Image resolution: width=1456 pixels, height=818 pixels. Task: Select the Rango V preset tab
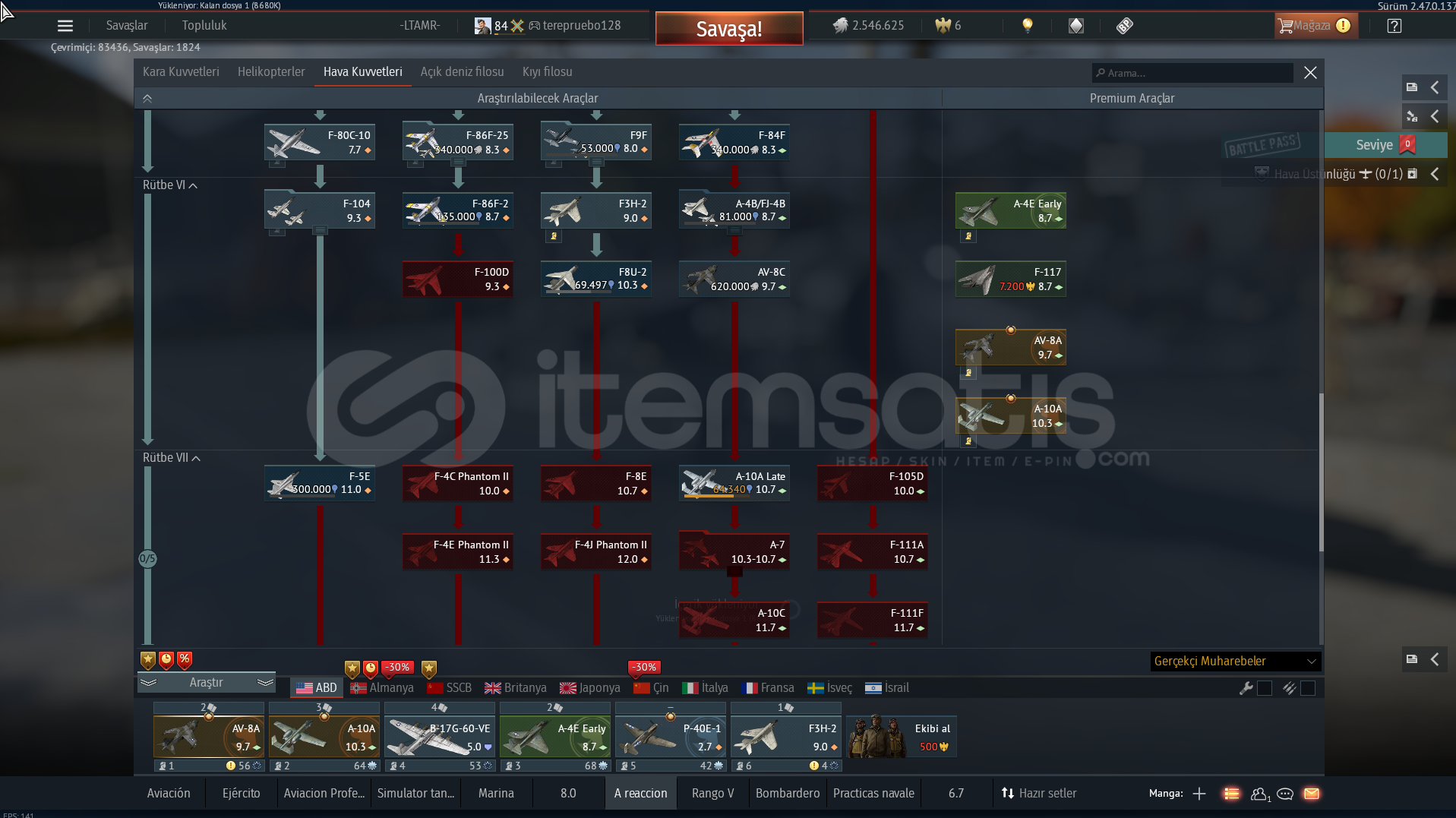[x=712, y=794]
